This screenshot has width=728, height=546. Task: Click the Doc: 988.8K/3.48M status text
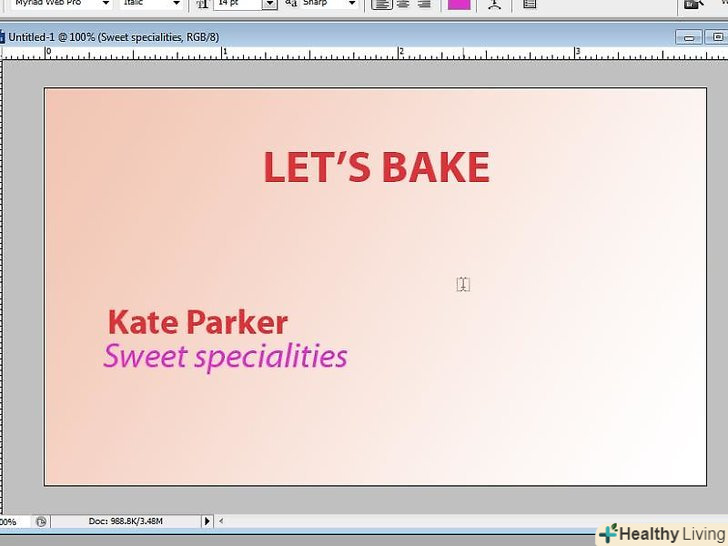(125, 521)
